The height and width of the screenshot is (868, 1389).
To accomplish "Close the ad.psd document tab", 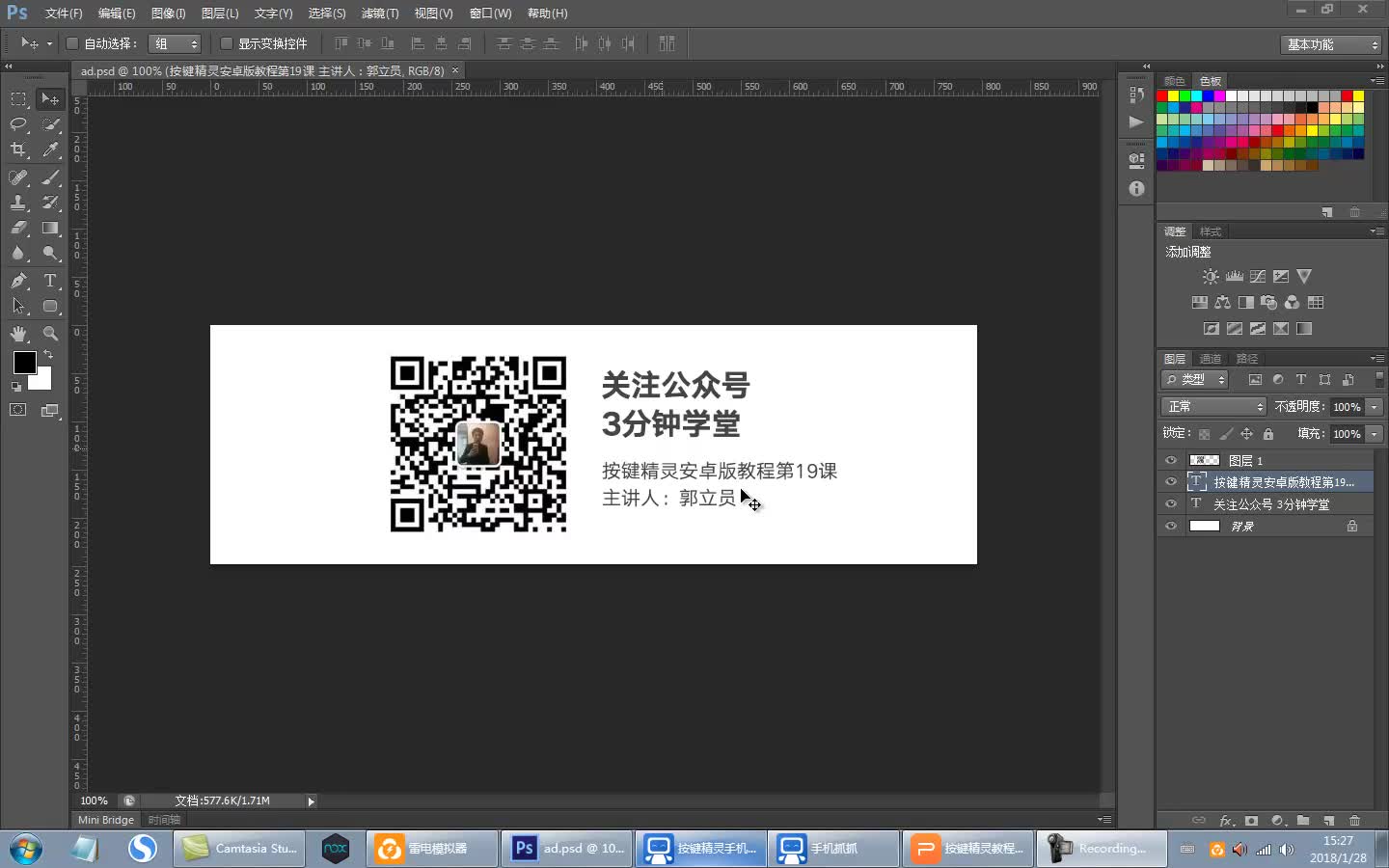I will tap(455, 70).
